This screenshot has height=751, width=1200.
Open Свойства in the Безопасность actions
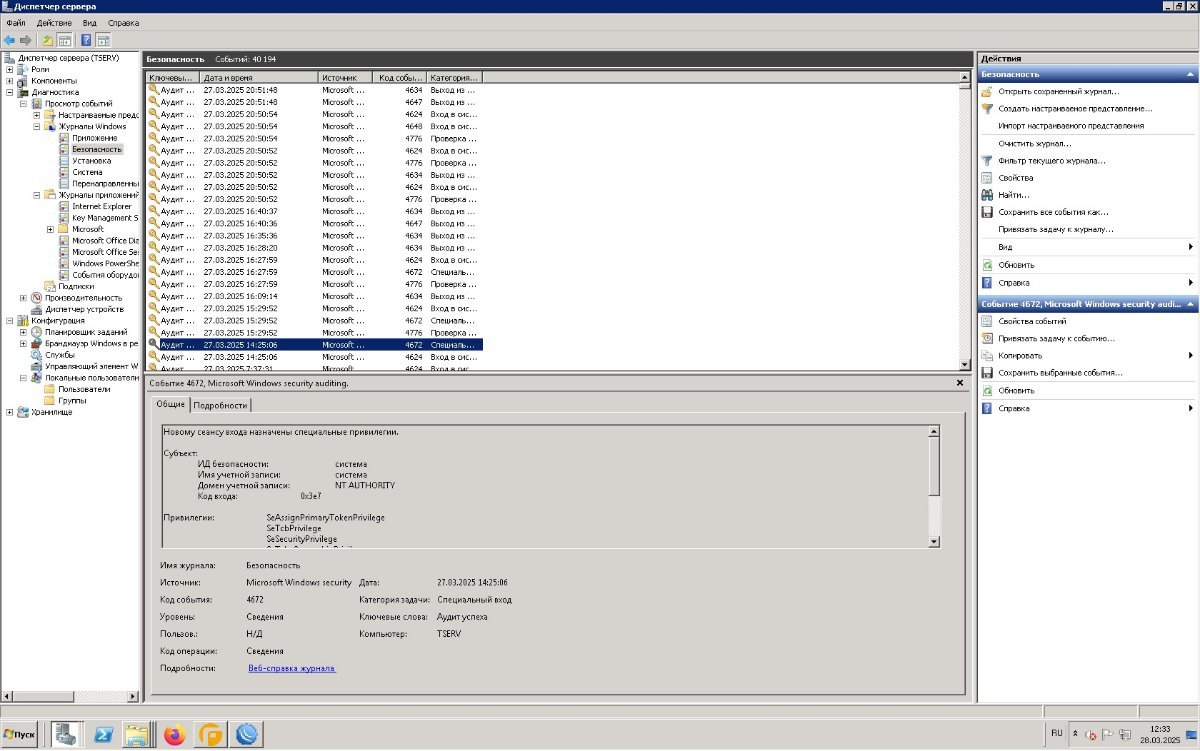(x=1015, y=177)
